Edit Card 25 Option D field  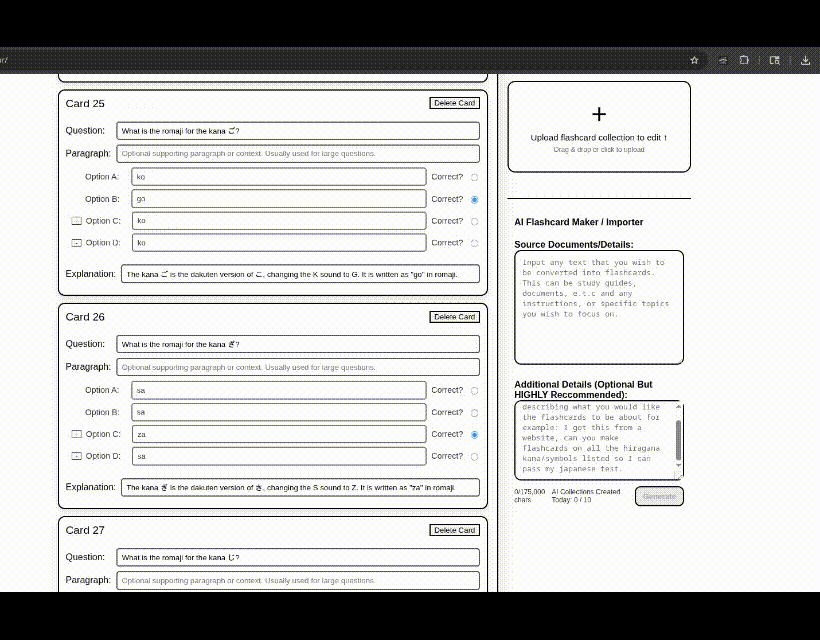[279, 243]
